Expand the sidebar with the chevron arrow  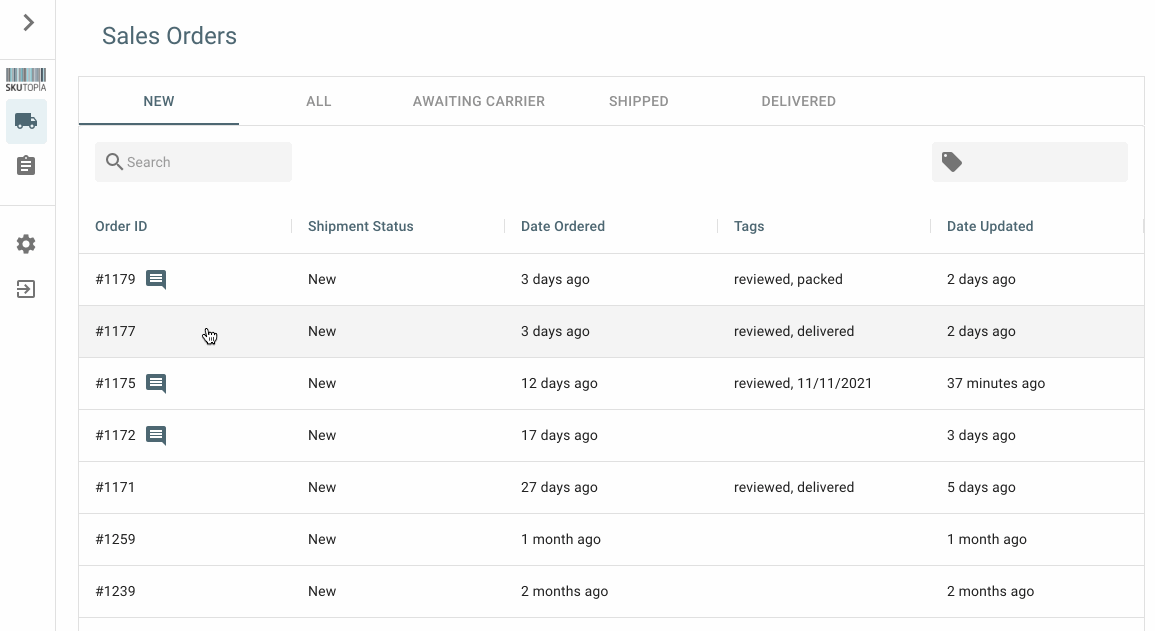(28, 23)
